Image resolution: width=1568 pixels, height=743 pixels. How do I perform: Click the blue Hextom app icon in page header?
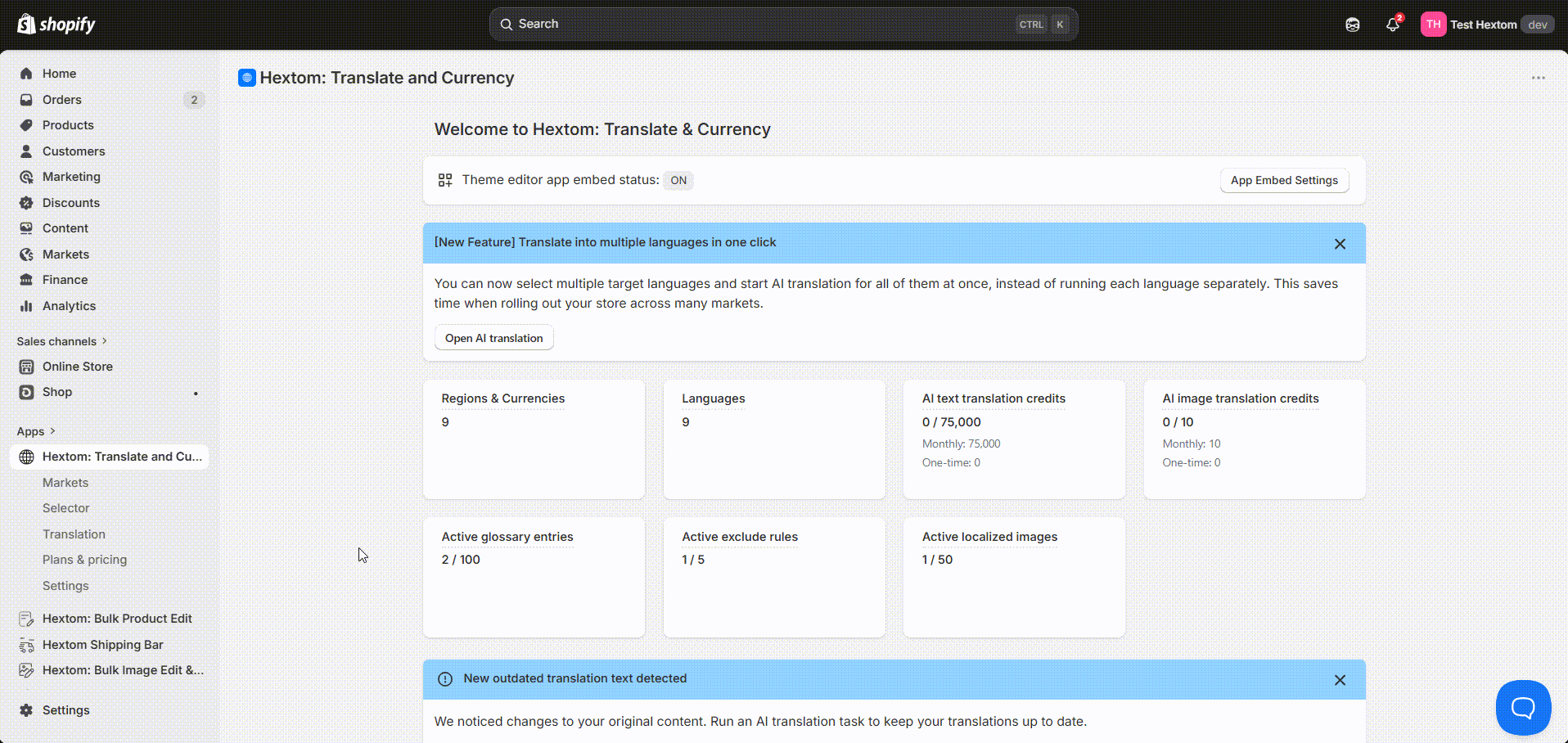coord(246,78)
